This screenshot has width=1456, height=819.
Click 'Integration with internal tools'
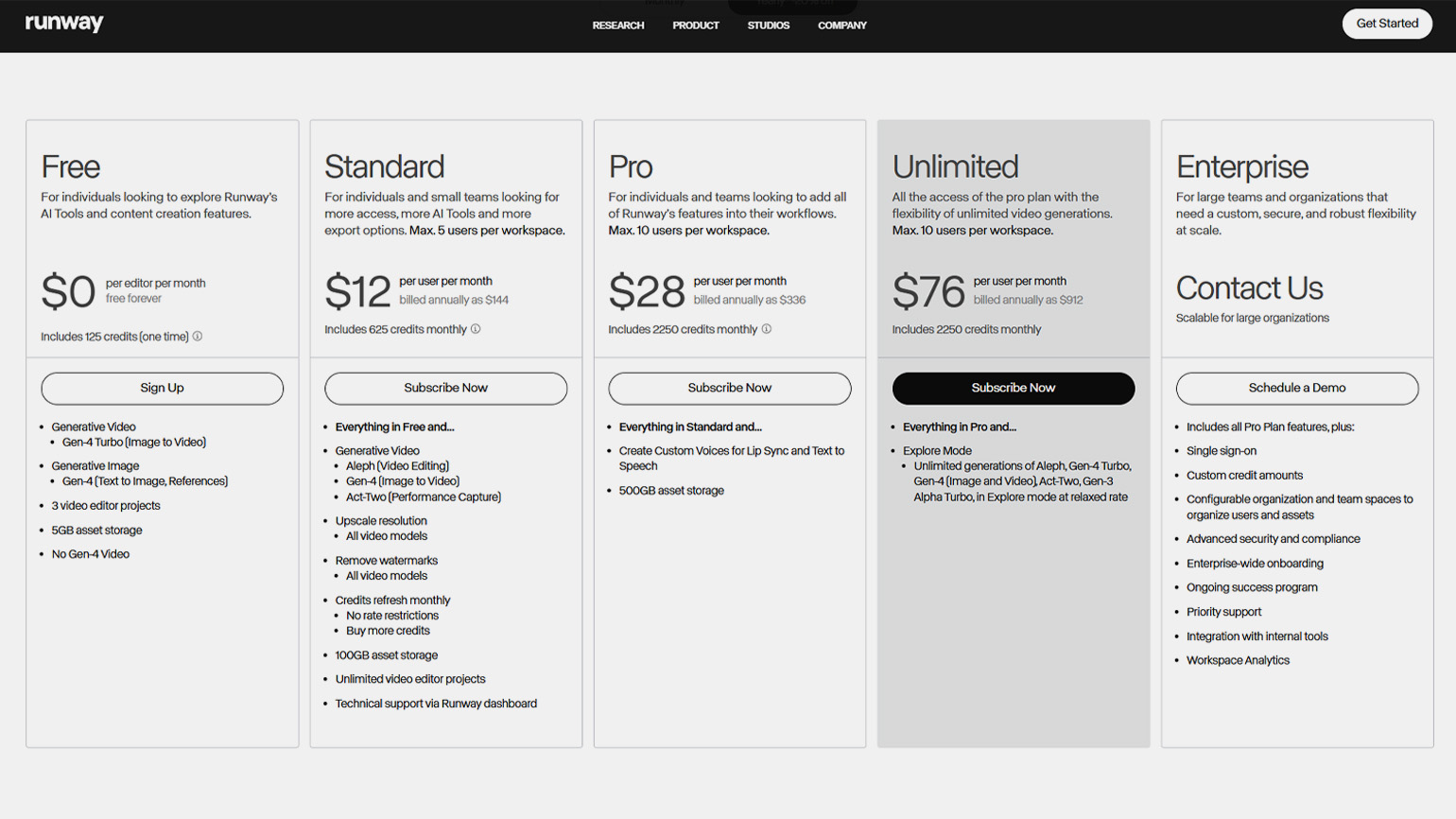click(1257, 636)
